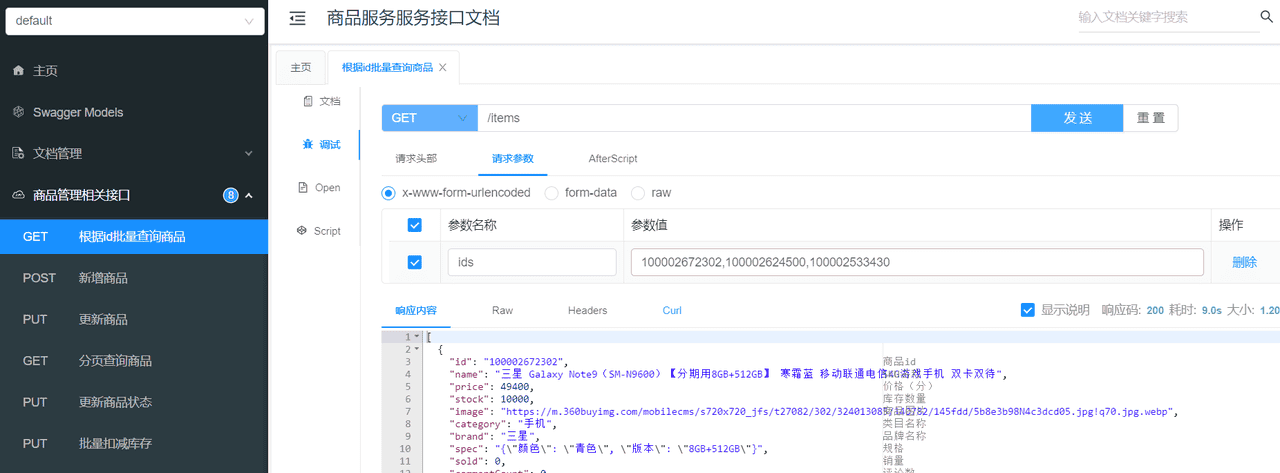
Task: Click the Open file icon
Action: coord(303,187)
